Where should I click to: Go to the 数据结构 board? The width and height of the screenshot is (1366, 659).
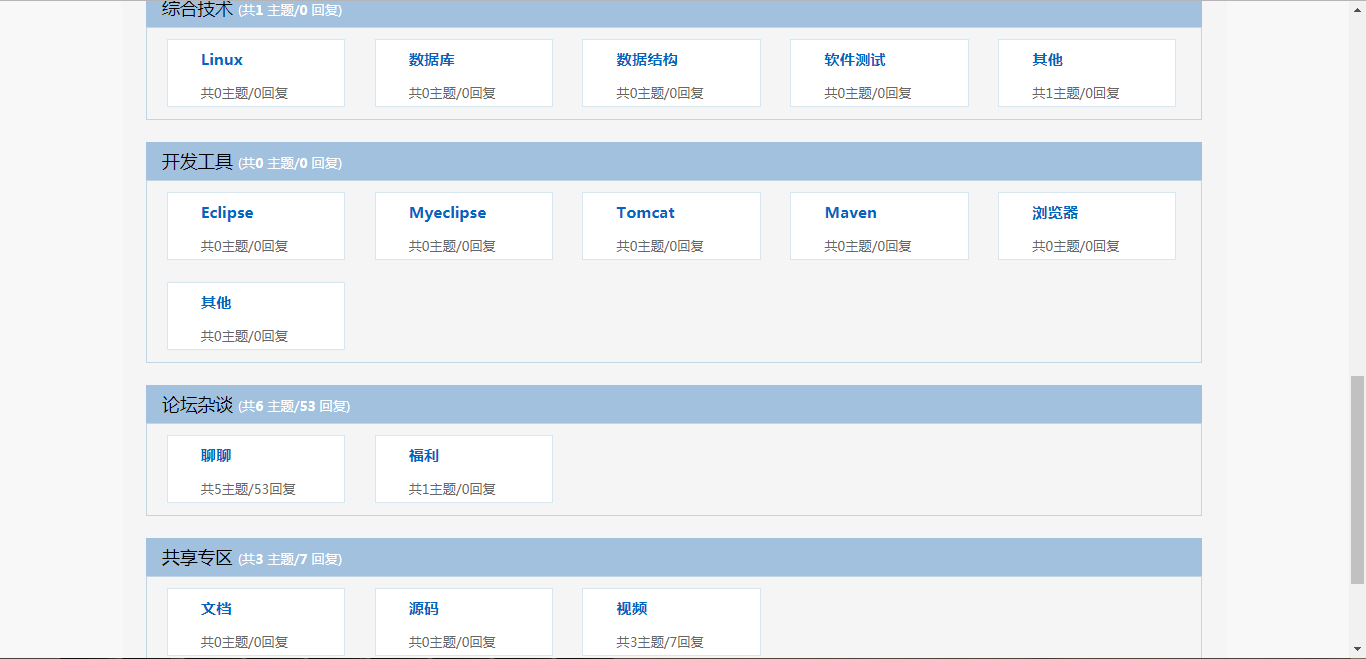click(x=647, y=60)
